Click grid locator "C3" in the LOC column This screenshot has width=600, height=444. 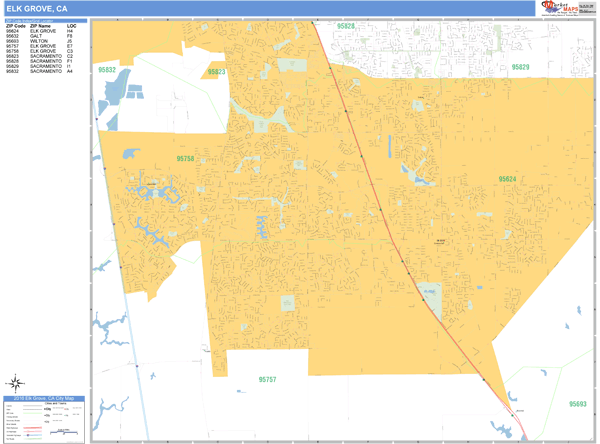[x=70, y=51]
